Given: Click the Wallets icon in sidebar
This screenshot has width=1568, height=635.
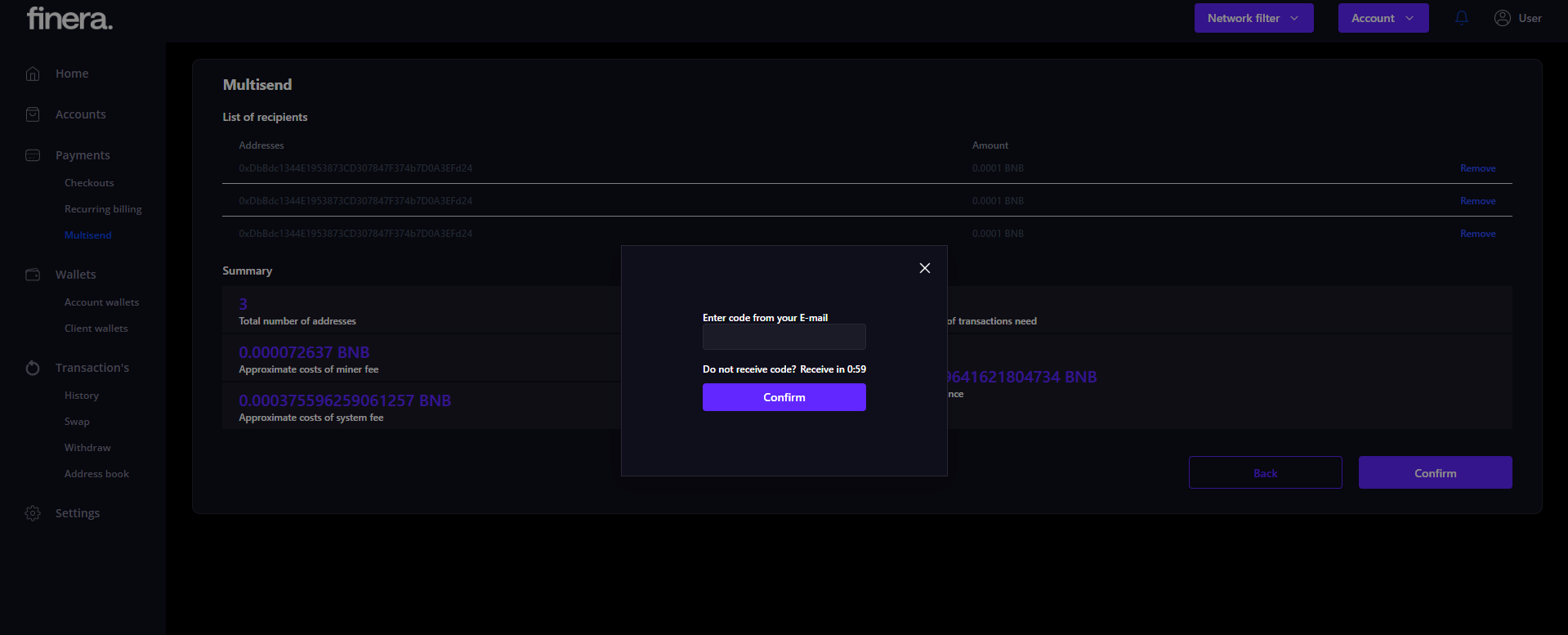Looking at the screenshot, I should pos(33,275).
